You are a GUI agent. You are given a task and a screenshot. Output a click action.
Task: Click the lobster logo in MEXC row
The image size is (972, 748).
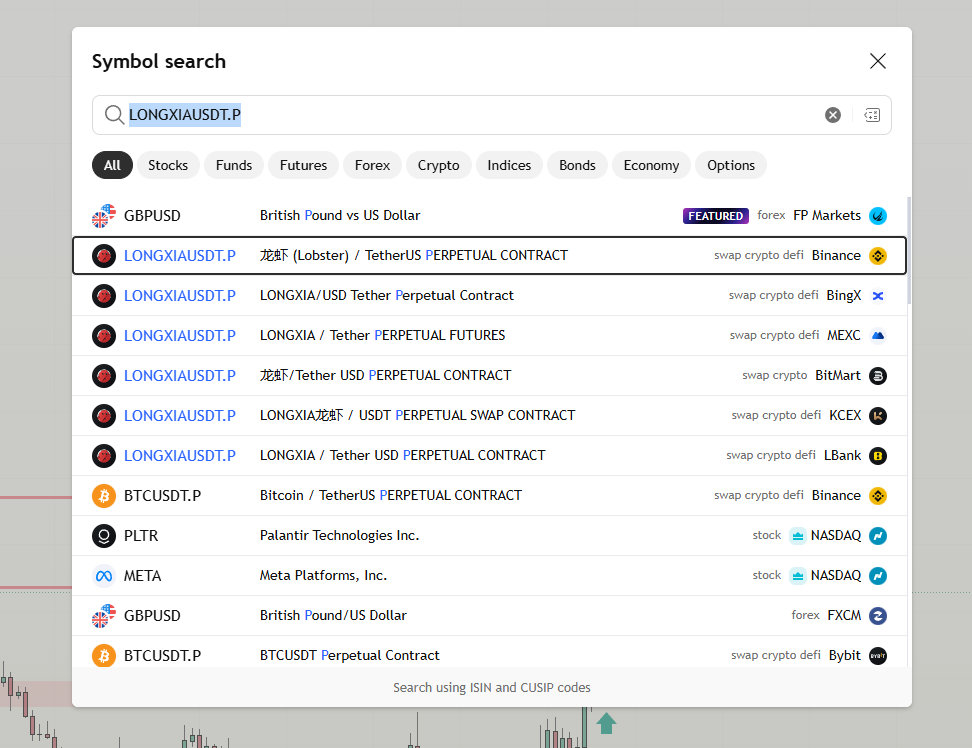[x=104, y=335]
